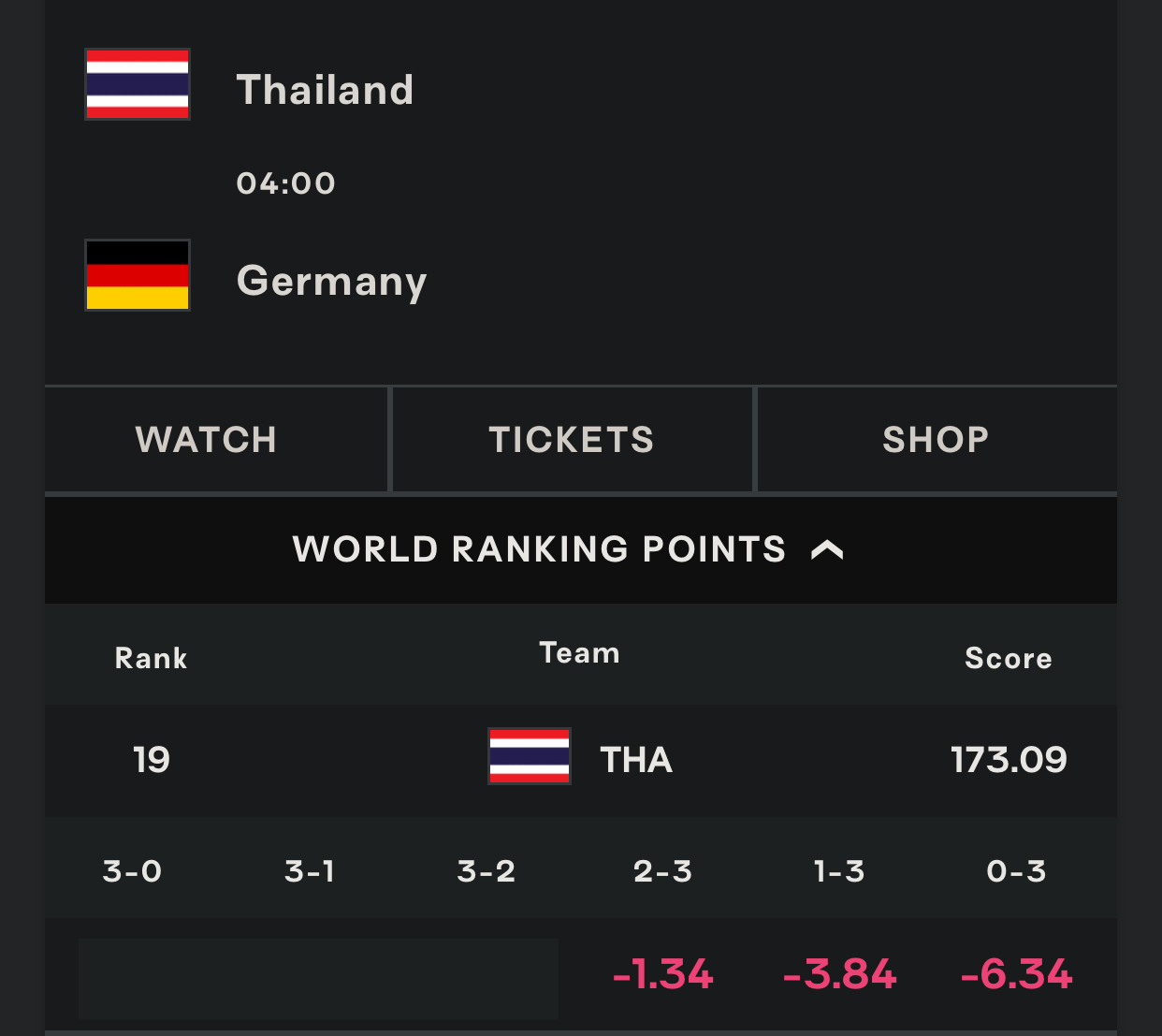Click the 173.09 score value
This screenshot has height=1036, width=1162.
click(1009, 760)
